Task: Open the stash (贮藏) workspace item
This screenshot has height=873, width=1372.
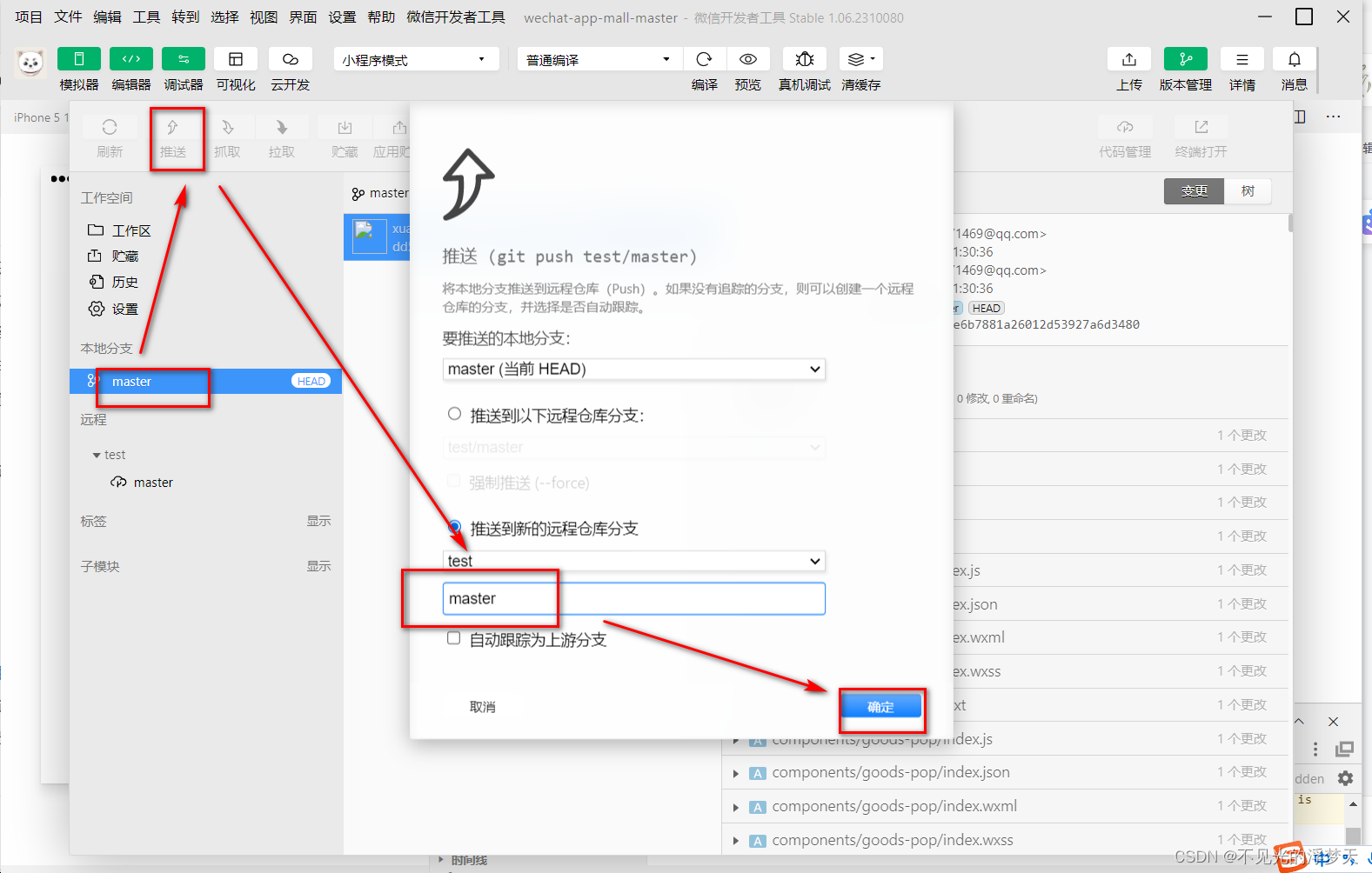Action: (x=113, y=256)
